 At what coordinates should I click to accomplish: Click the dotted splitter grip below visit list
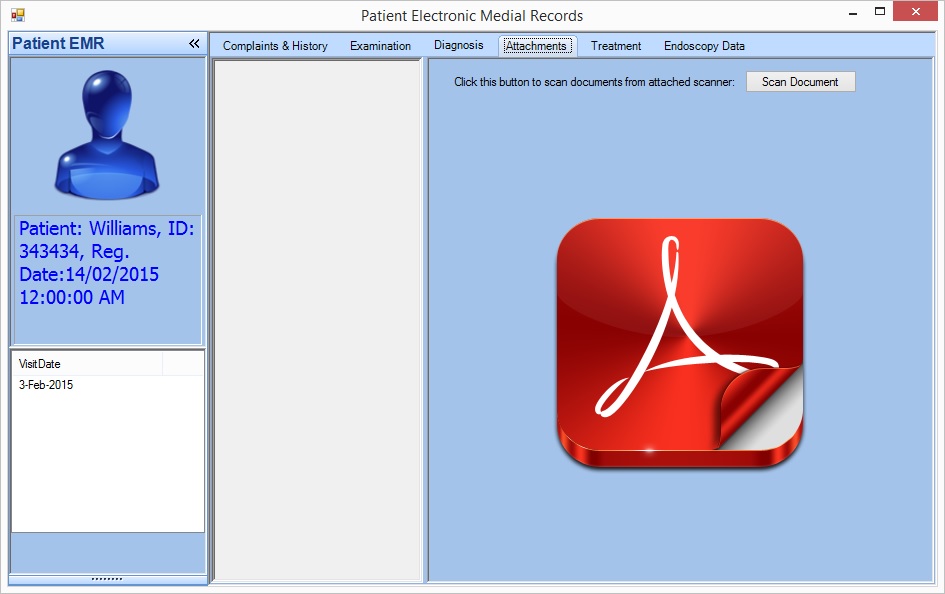point(107,578)
